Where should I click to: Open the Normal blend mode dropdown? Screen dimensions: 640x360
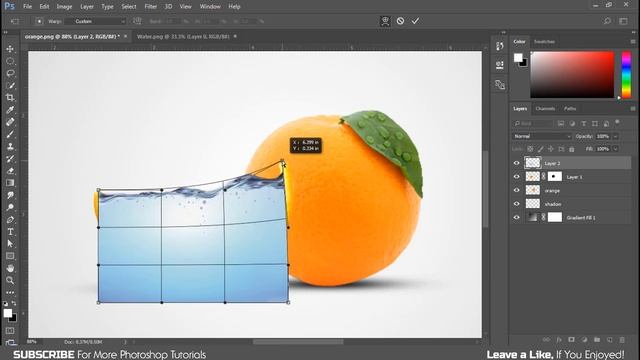(542, 136)
